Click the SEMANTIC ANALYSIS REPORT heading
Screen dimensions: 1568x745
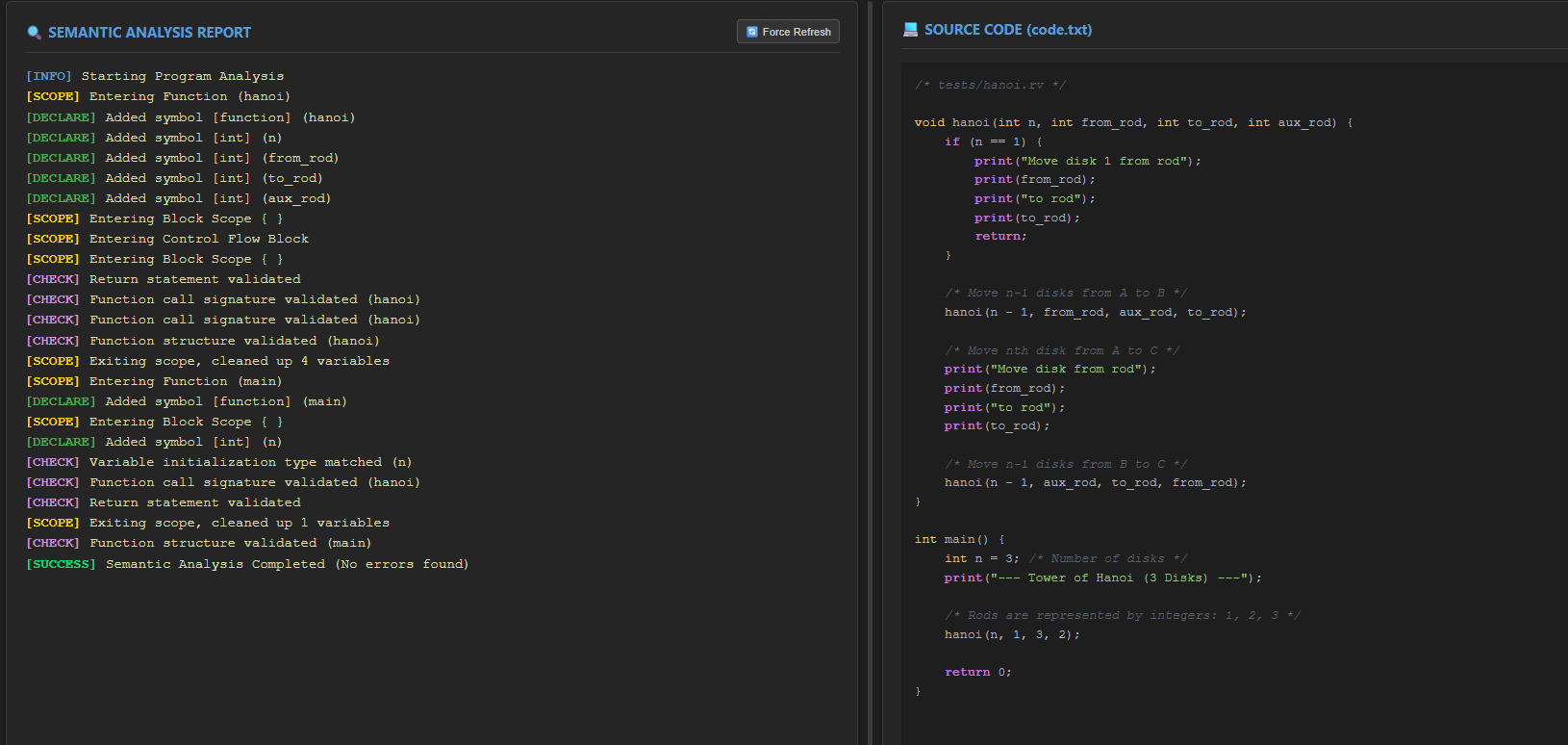149,33
